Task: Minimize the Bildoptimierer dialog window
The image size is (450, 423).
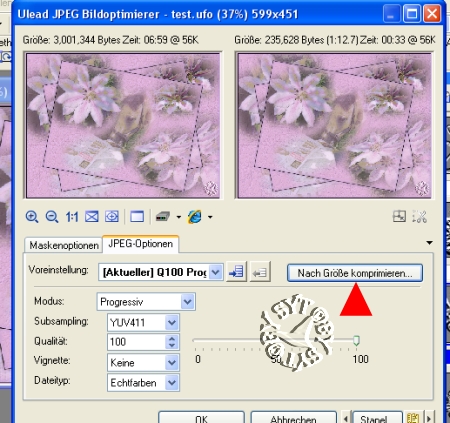Action: click(391, 14)
